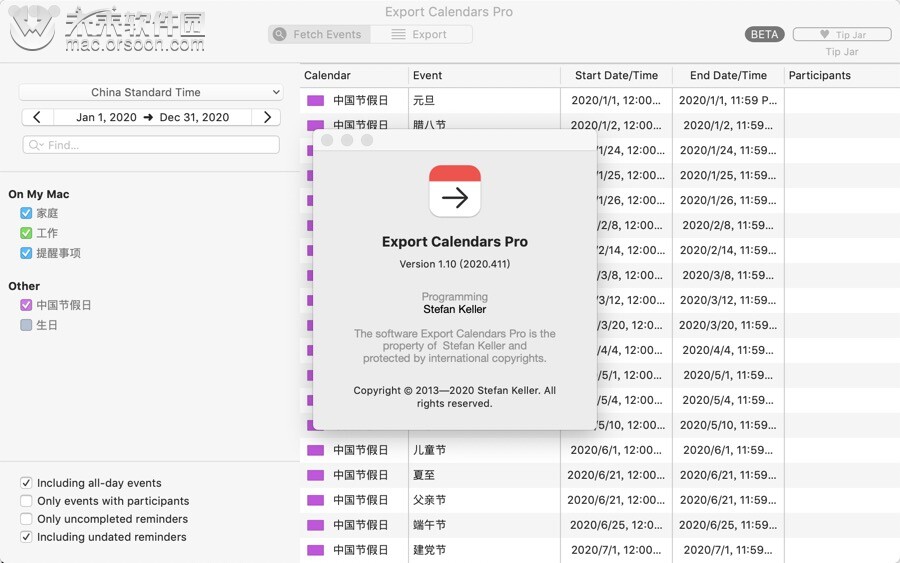
Task: Go to previous date range arrow
Action: pyautogui.click(x=37, y=117)
